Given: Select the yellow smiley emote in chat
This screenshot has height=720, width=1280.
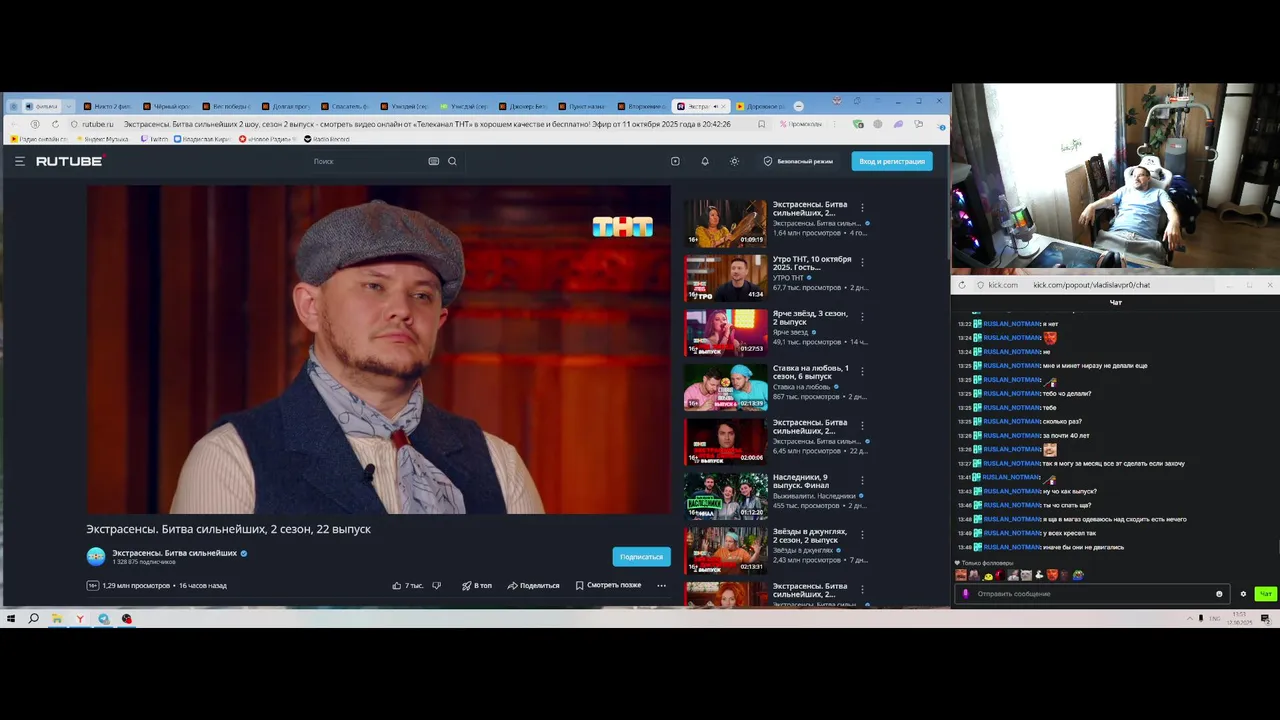Looking at the screenshot, I should (x=987, y=575).
